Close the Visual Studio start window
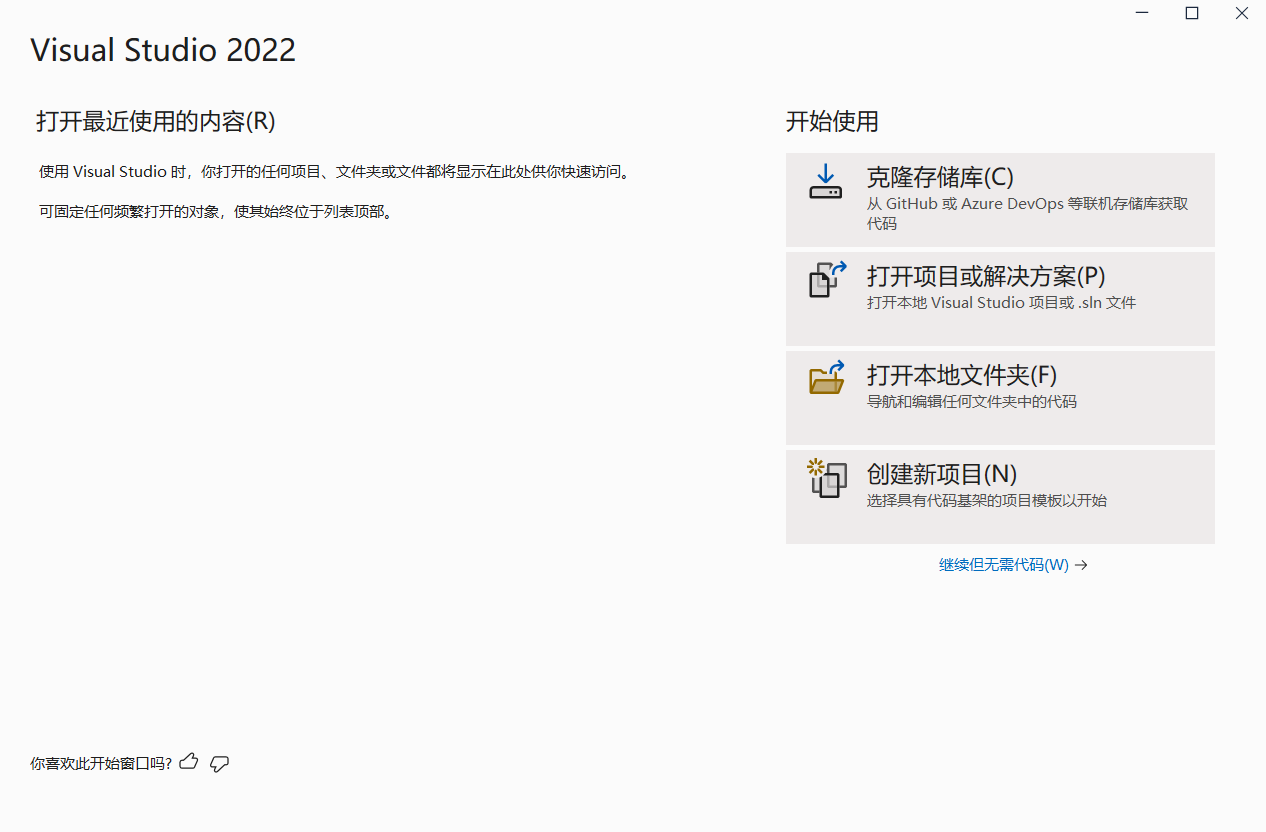Screen dimensions: 1266x832 (x=1241, y=13)
